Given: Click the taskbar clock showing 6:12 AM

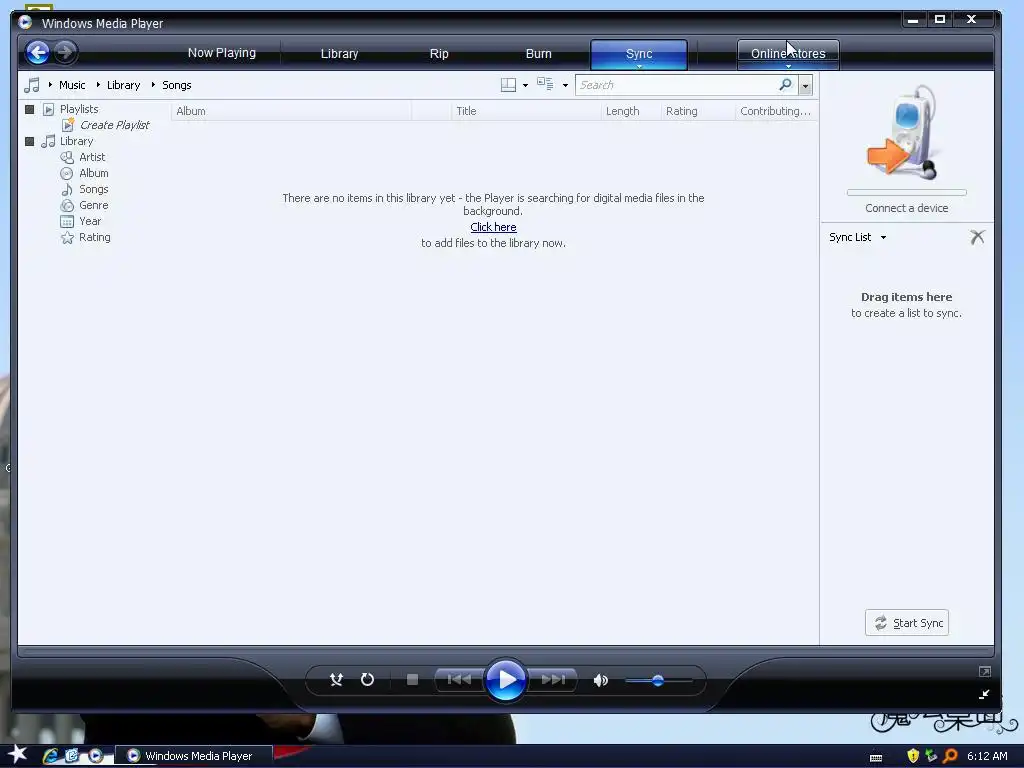Looking at the screenshot, I should point(987,756).
